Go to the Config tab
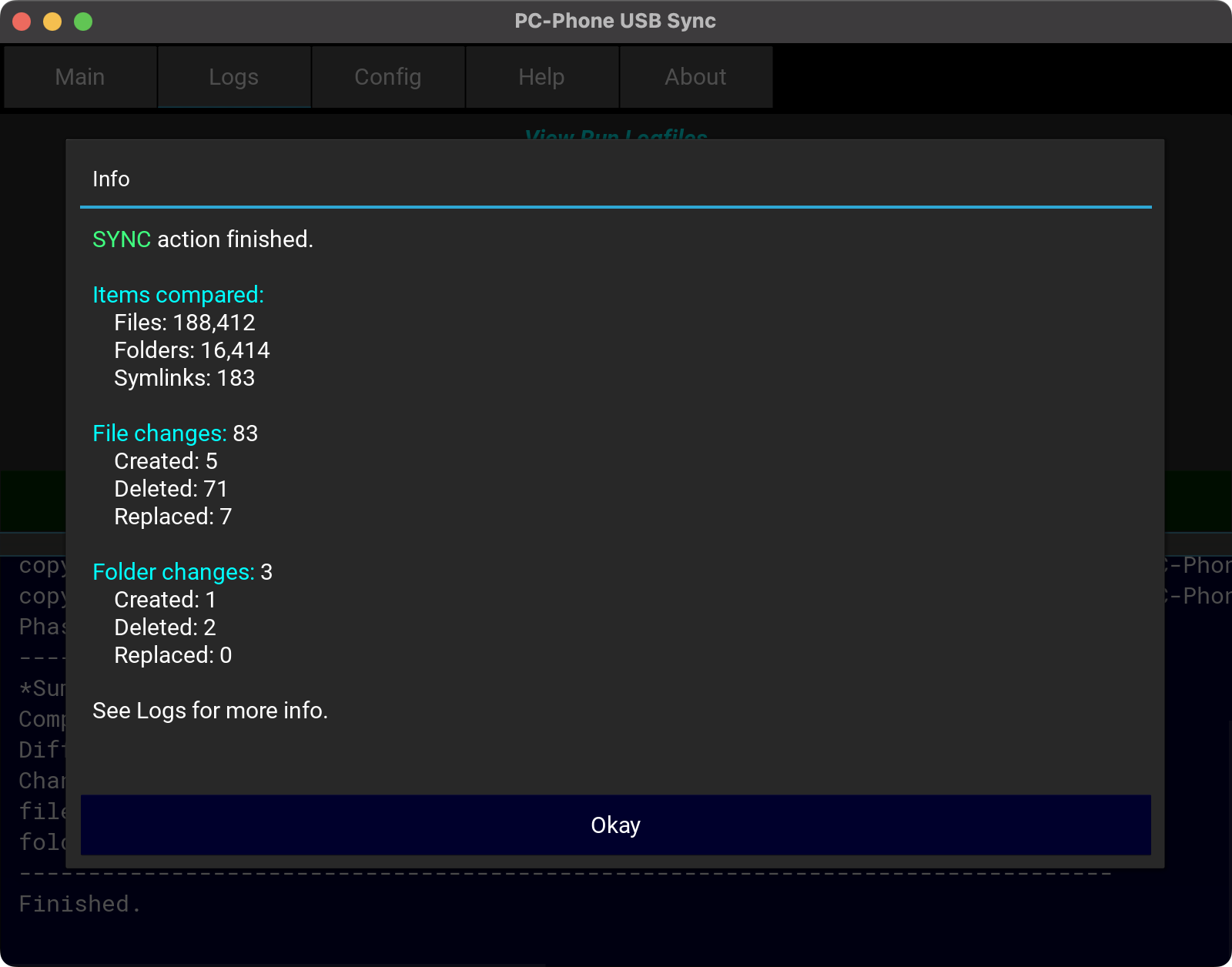Image resolution: width=1232 pixels, height=967 pixels. tap(388, 77)
